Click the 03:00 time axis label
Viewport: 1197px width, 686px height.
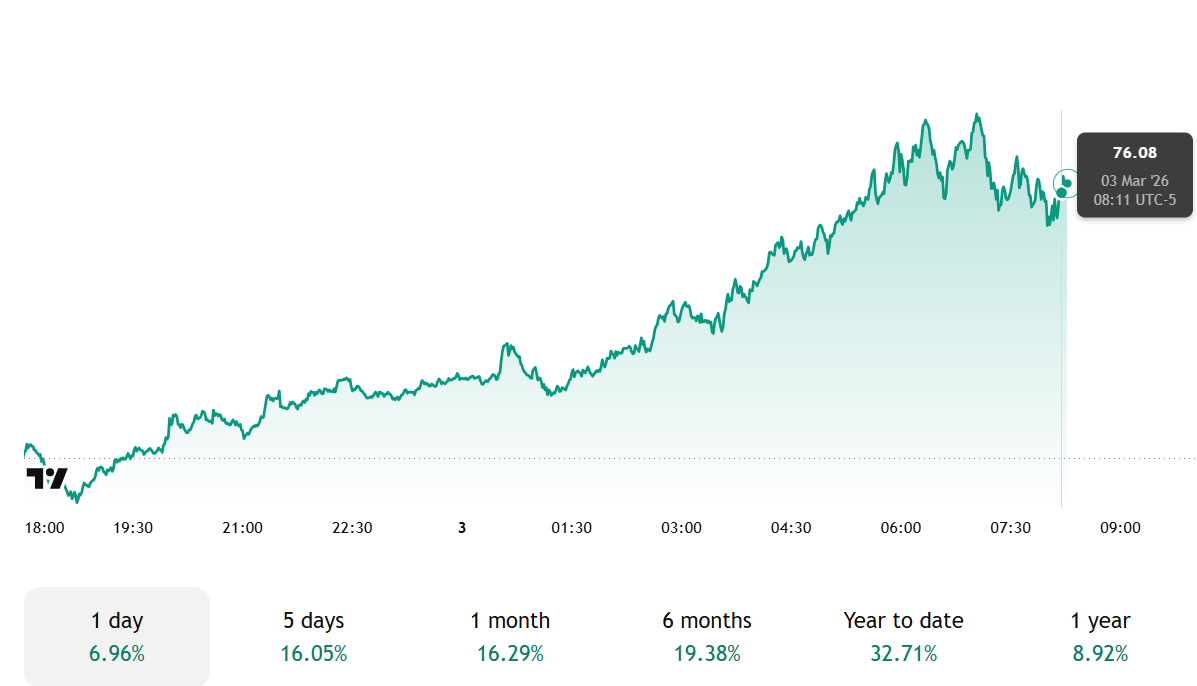(681, 528)
